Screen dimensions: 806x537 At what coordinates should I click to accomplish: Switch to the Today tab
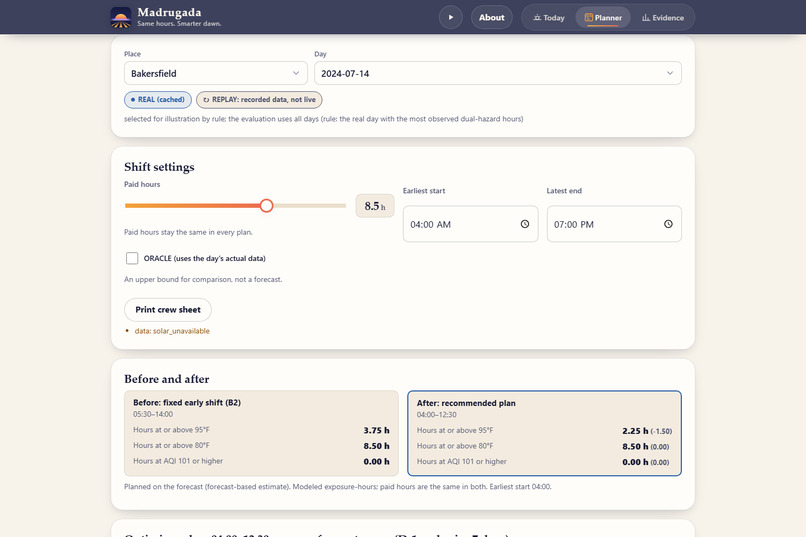coord(549,18)
